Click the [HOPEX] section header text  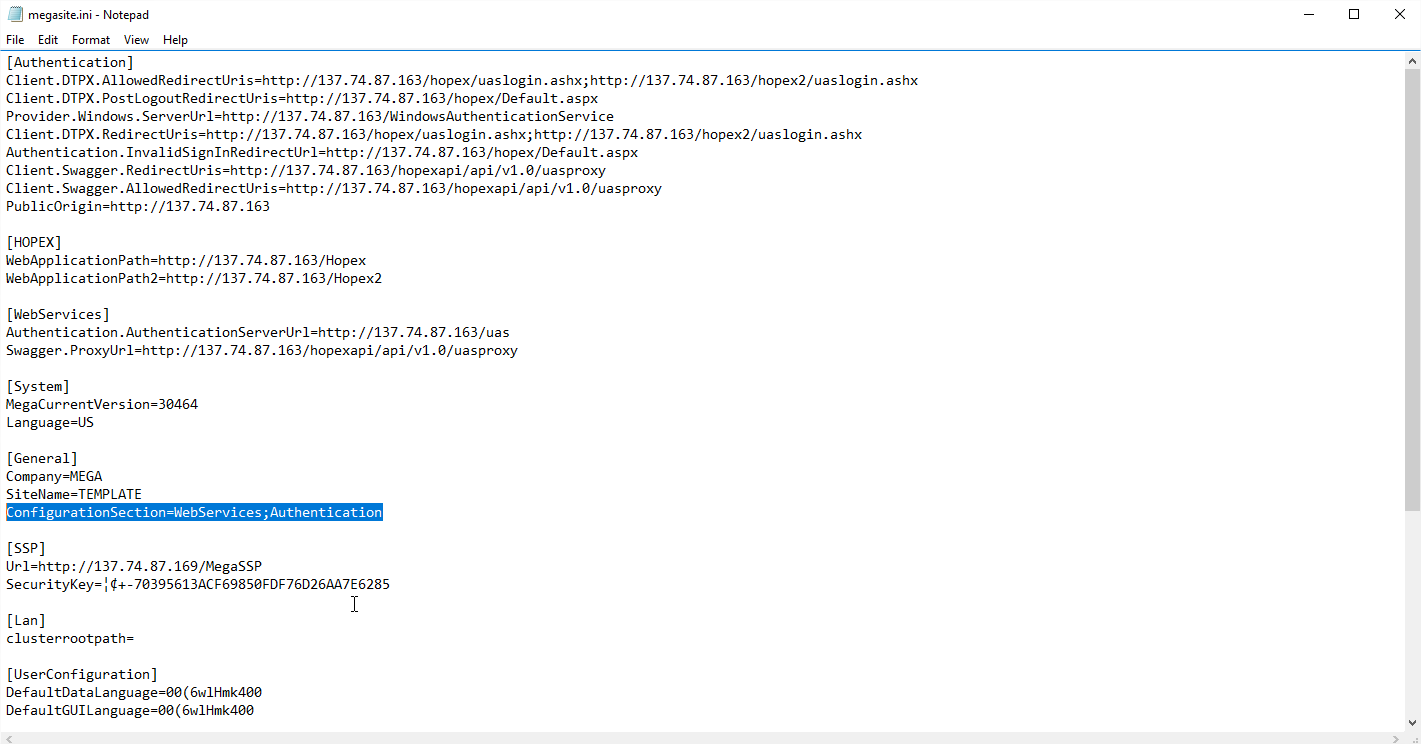coord(34,243)
